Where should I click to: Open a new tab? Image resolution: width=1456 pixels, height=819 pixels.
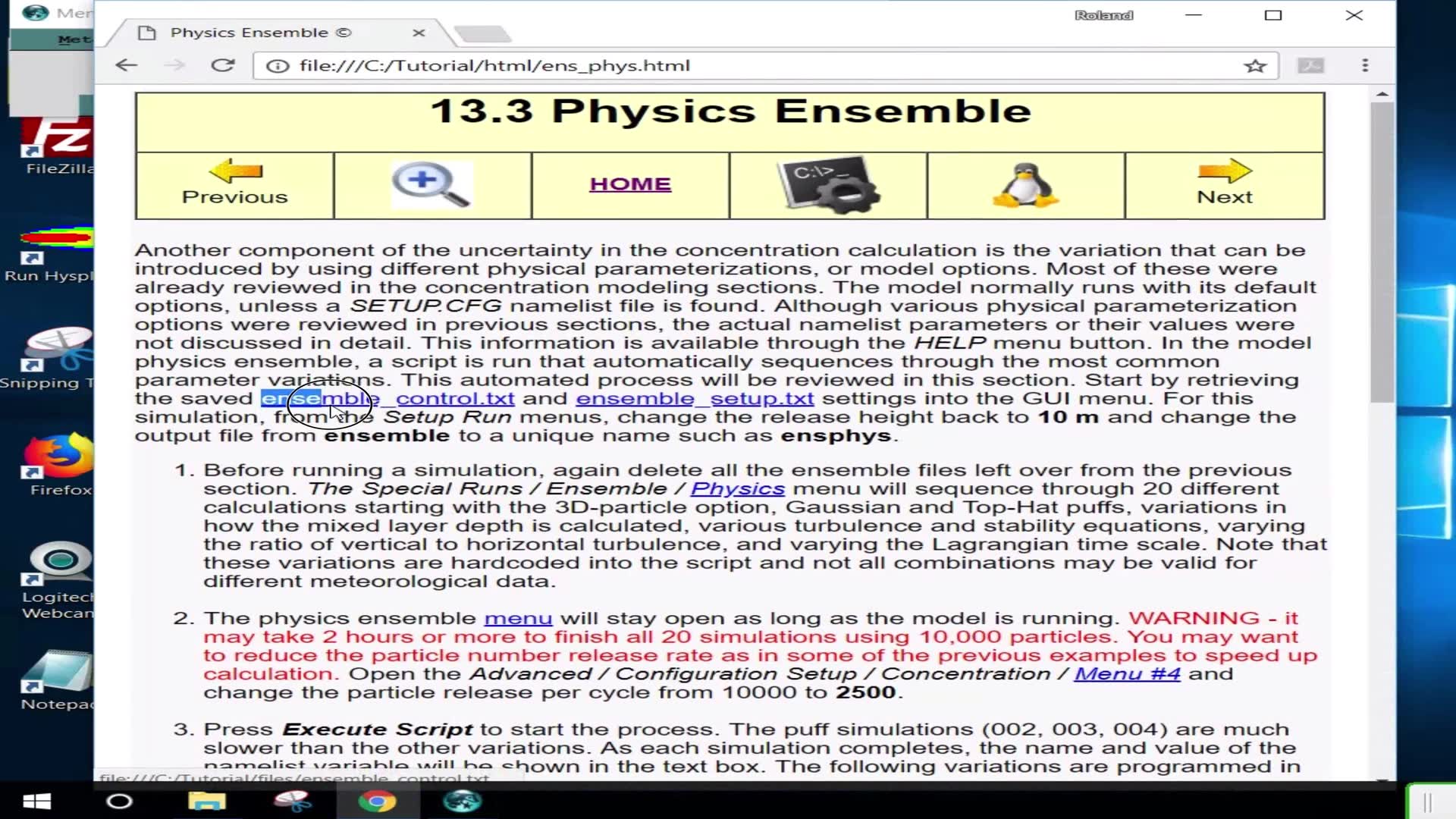482,34
